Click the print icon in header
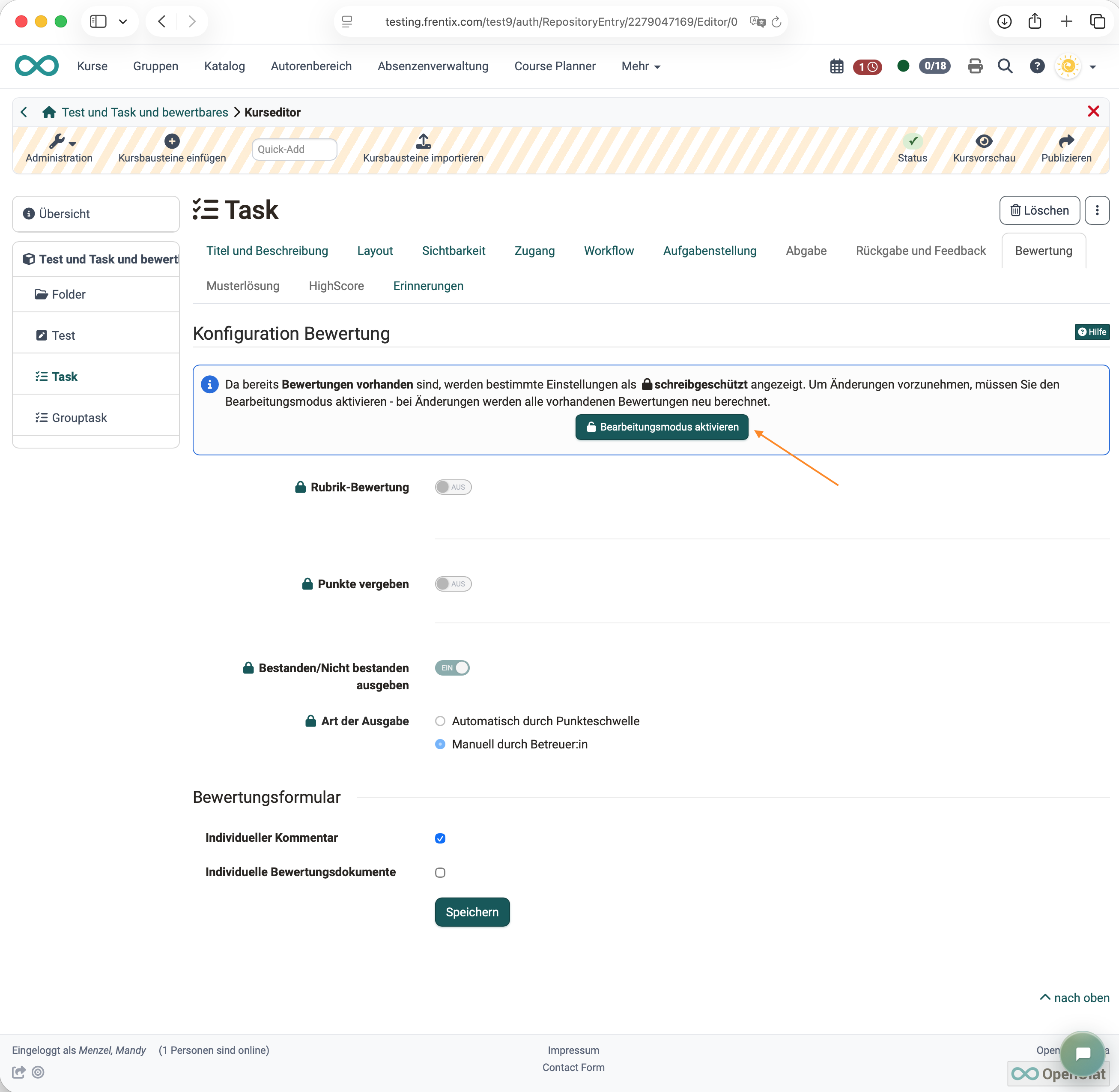1119x1092 pixels. (975, 66)
